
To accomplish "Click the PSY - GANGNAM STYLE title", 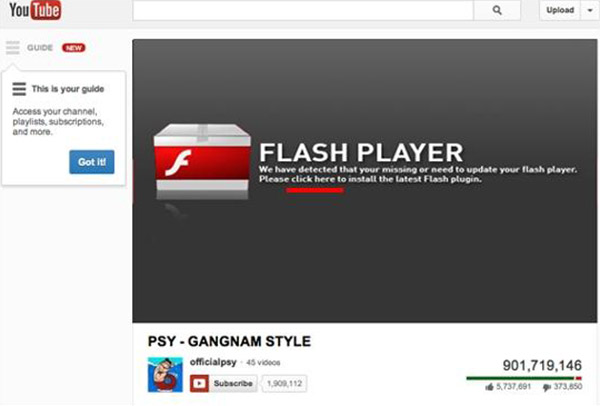I will (x=229, y=341).
